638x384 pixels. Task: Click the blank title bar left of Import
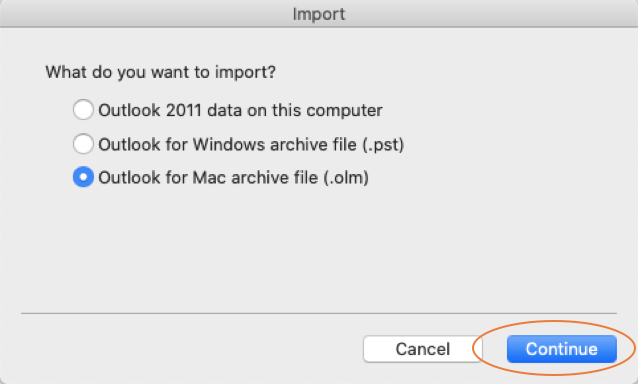pyautogui.click(x=142, y=14)
